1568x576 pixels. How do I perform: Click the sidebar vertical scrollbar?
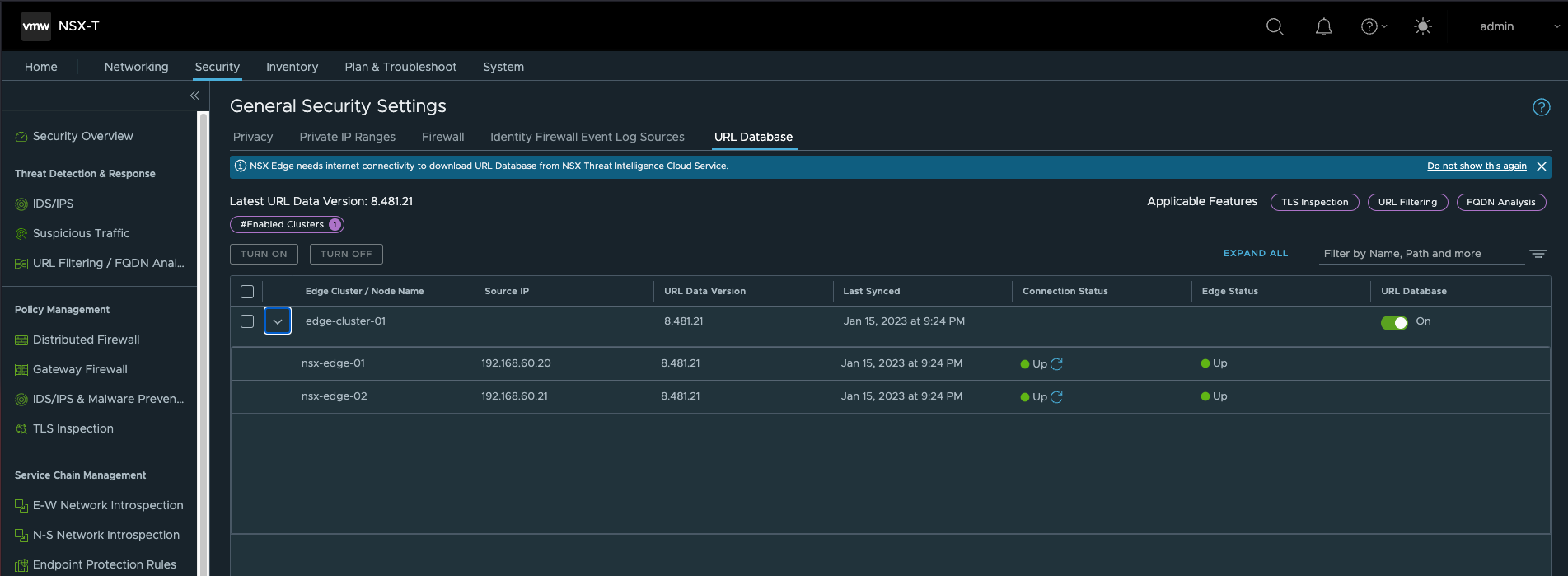203,344
